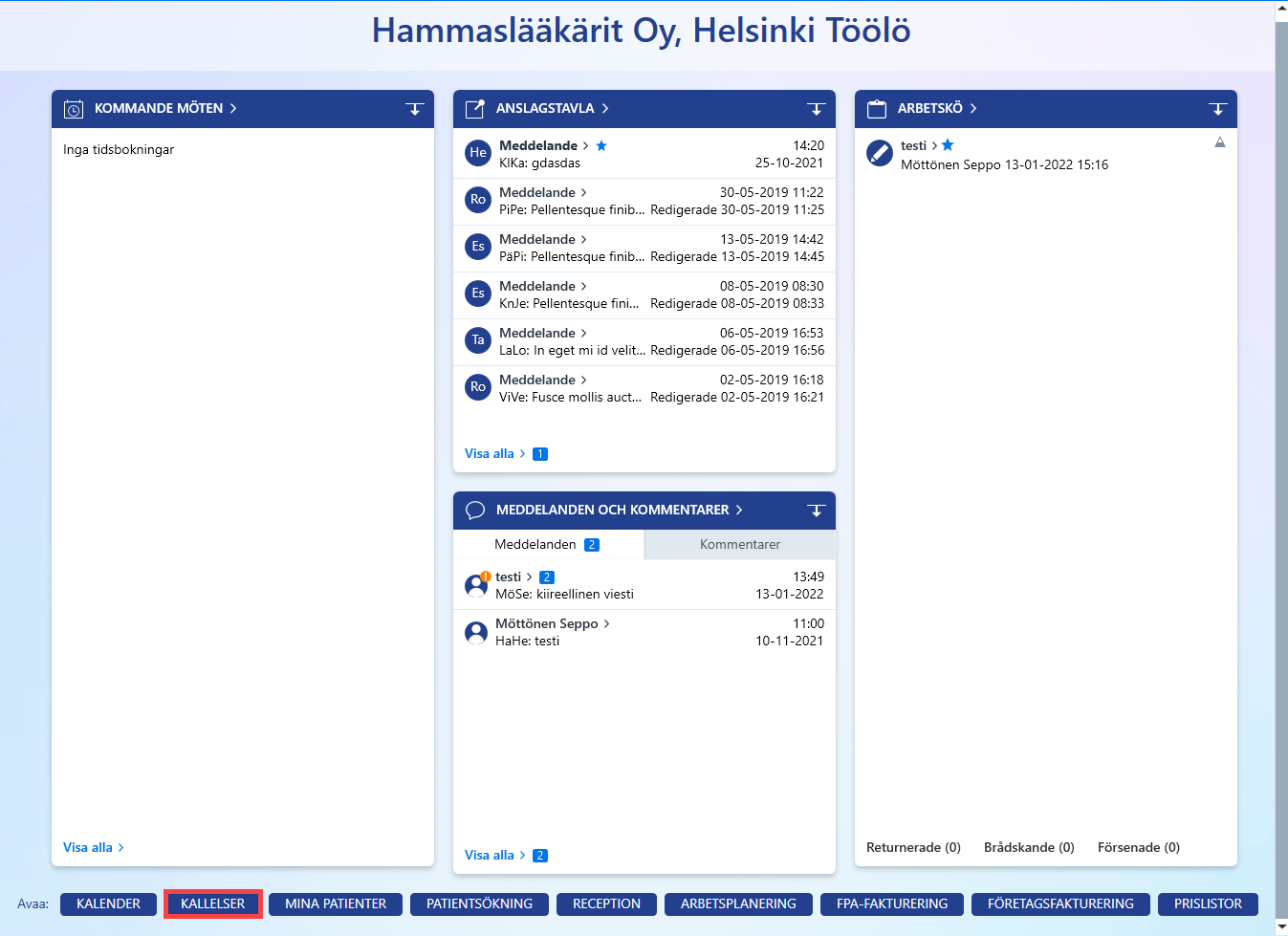This screenshot has width=1288, height=936.
Task: Open PATIENTSÖKNING from the bottom bar
Action: pos(479,903)
